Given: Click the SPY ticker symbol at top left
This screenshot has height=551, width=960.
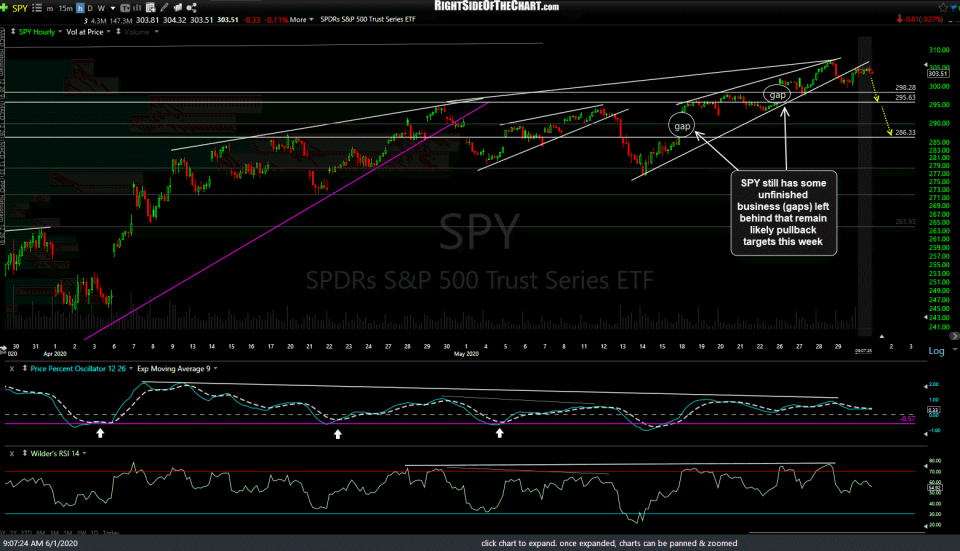Looking at the screenshot, I should pos(20,9).
